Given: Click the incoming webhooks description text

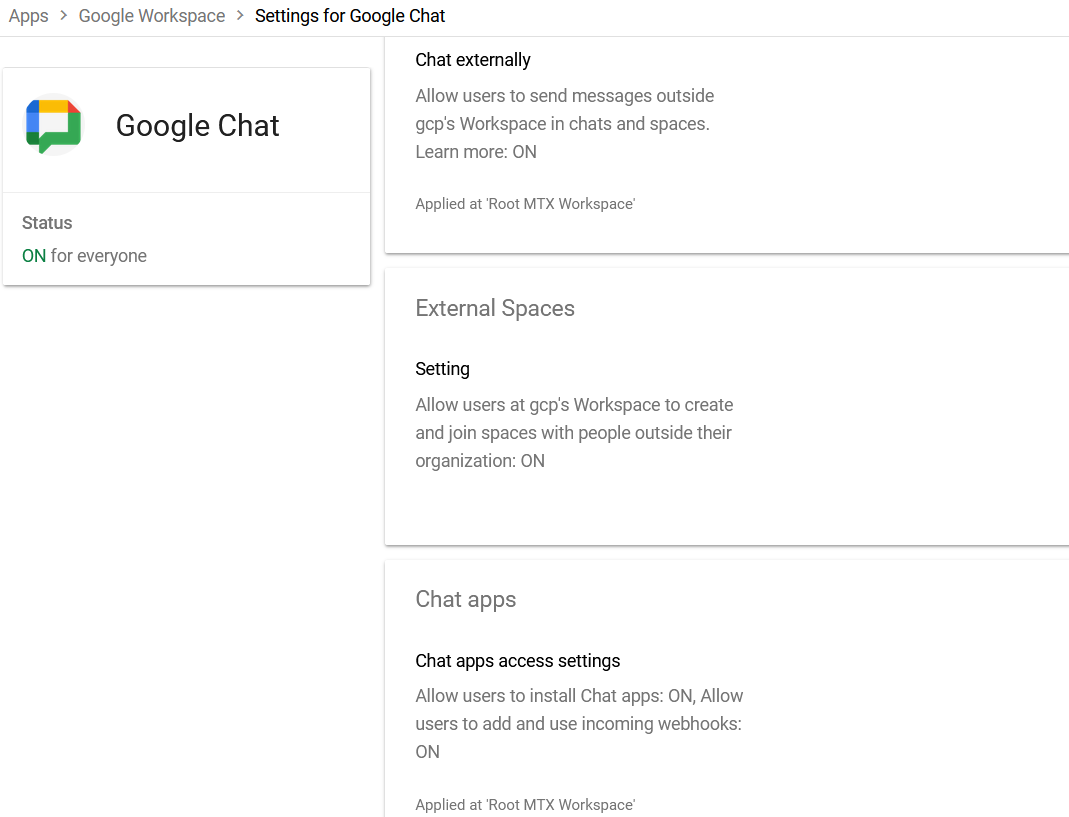Looking at the screenshot, I should [579, 723].
